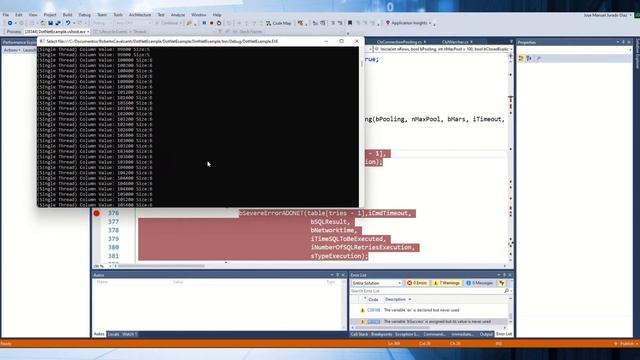
Task: Click the breakpoint marker on line 376
Action: 96,213
